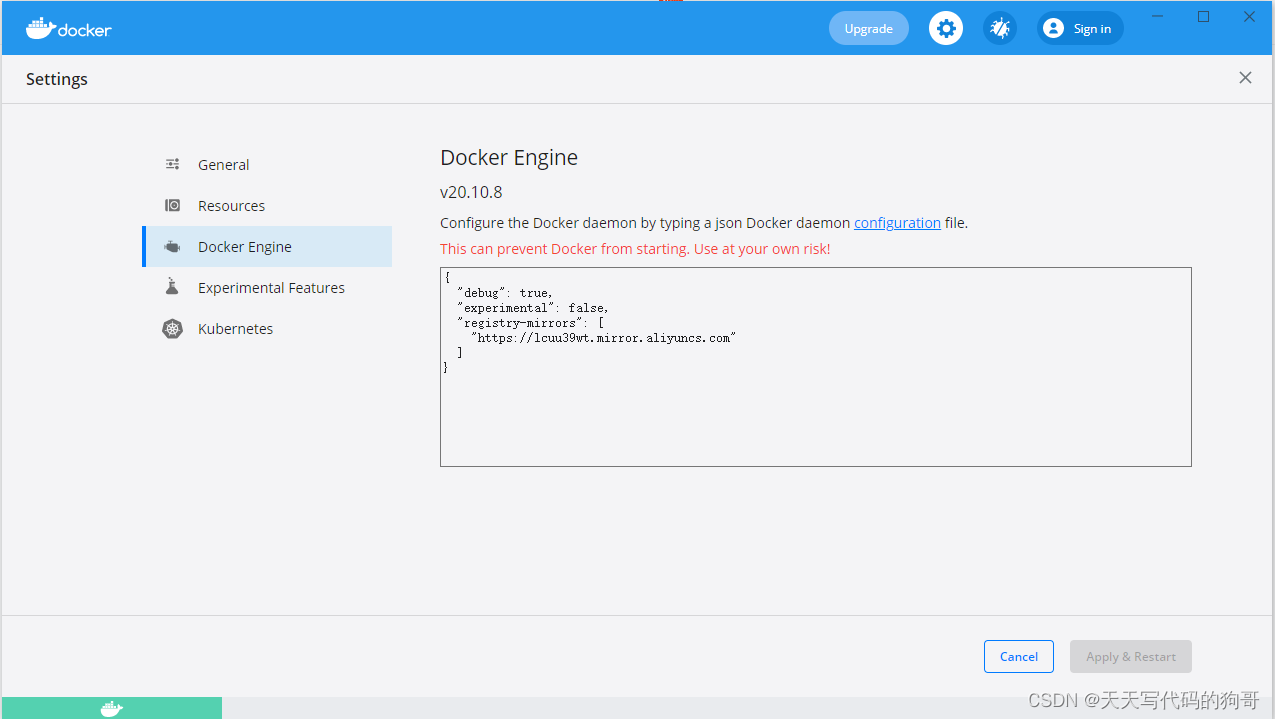Viewport: 1275px width, 719px height.
Task: Click the Resources disk icon
Action: tap(173, 205)
